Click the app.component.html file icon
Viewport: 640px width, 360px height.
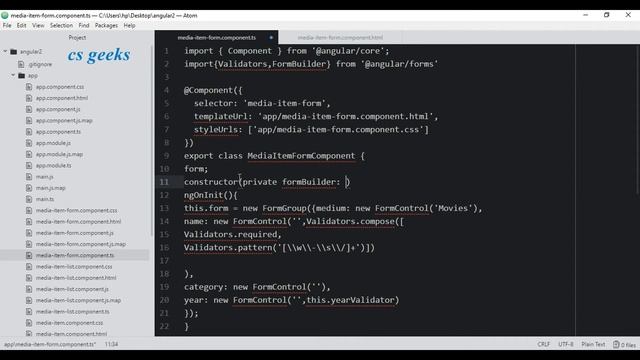[x=29, y=98]
